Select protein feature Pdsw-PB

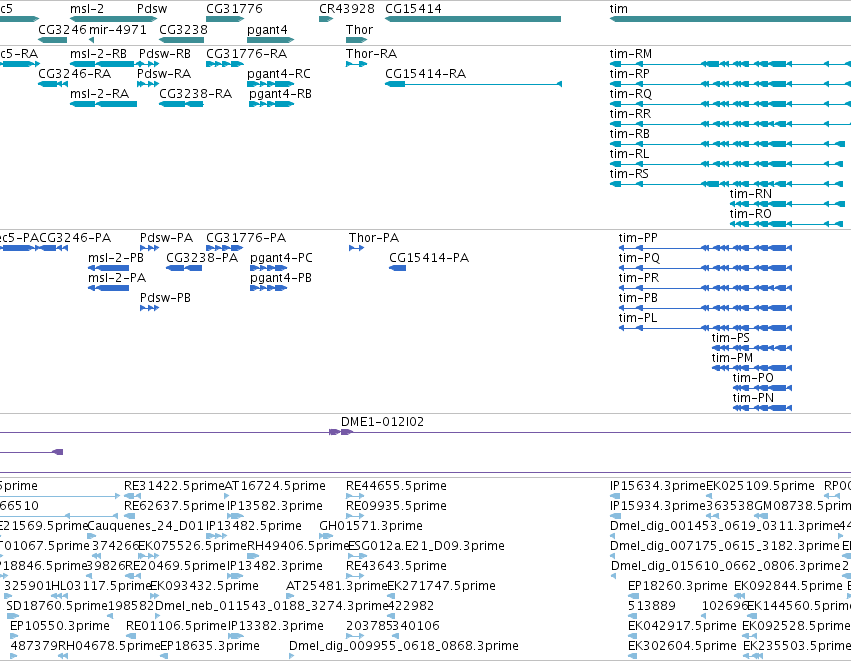166,298
